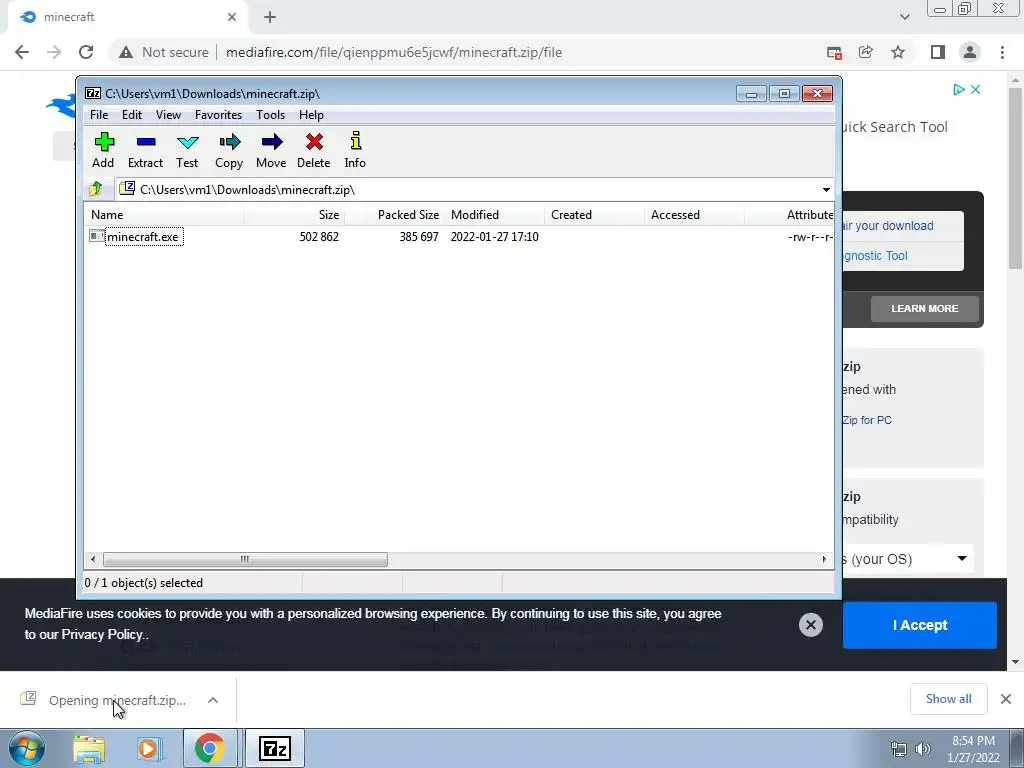The height and width of the screenshot is (768, 1024).
Task: Close the advertisement with the X icon
Action: (976, 89)
